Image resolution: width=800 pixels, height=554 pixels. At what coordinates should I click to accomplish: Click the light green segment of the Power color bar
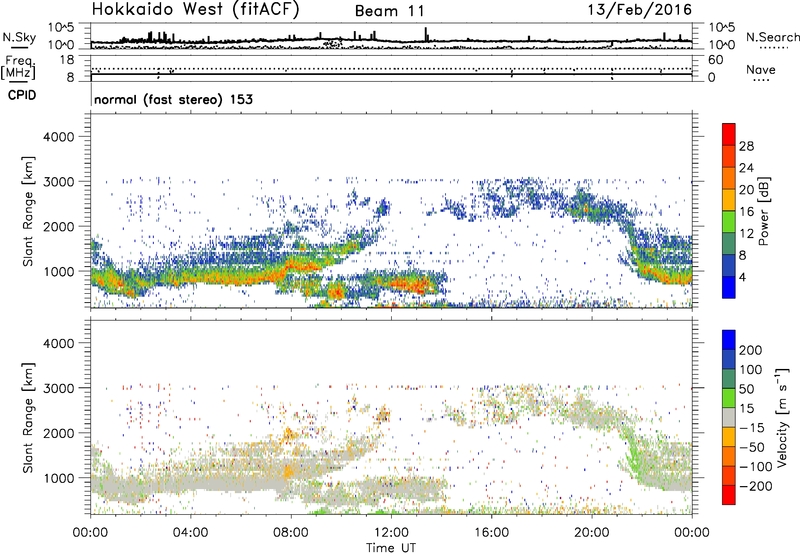coord(729,221)
